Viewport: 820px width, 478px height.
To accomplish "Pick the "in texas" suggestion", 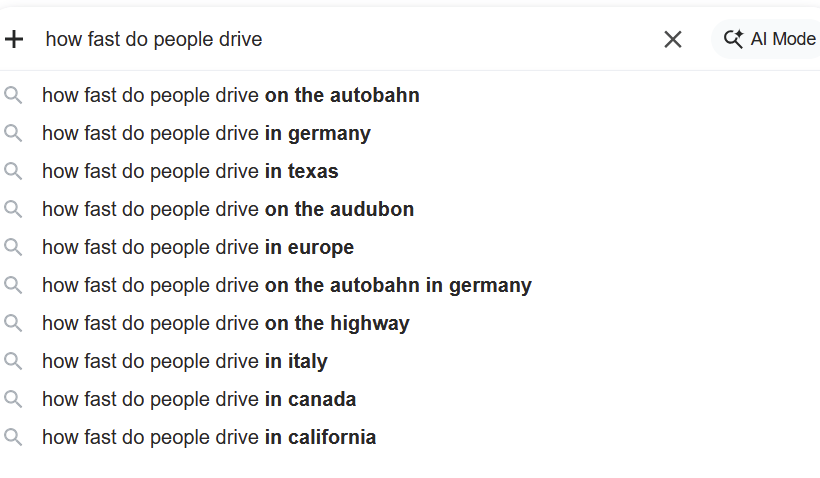I will click(190, 172).
